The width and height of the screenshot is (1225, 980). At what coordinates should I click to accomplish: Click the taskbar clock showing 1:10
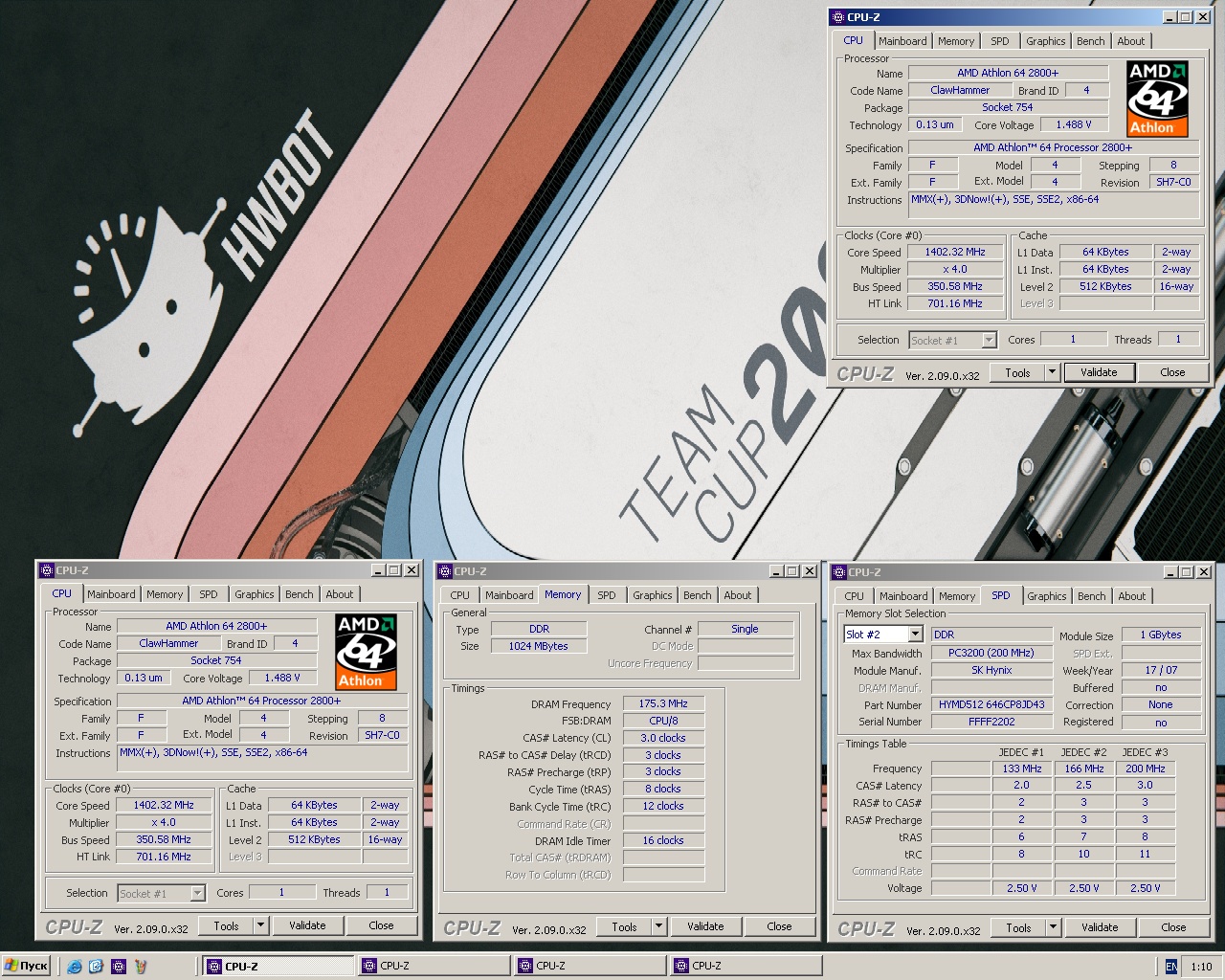click(1201, 967)
